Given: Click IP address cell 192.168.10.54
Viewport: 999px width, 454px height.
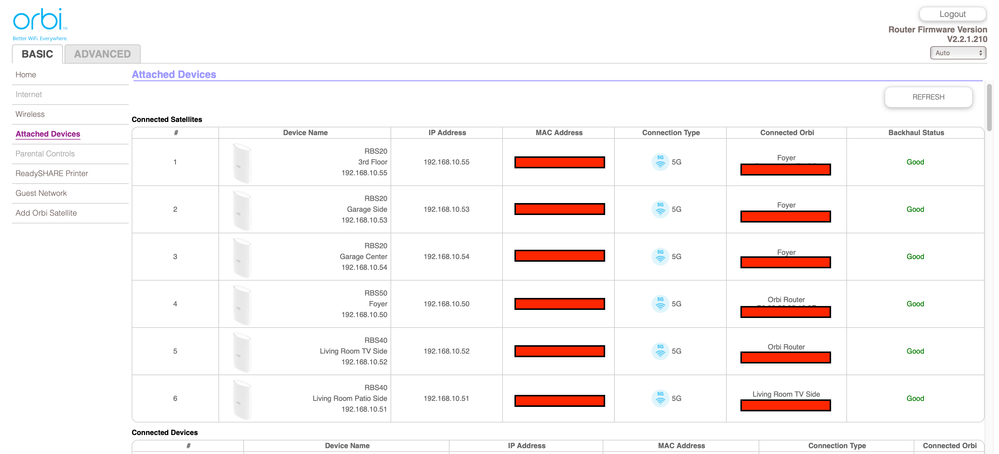Looking at the screenshot, I should click(x=447, y=257).
